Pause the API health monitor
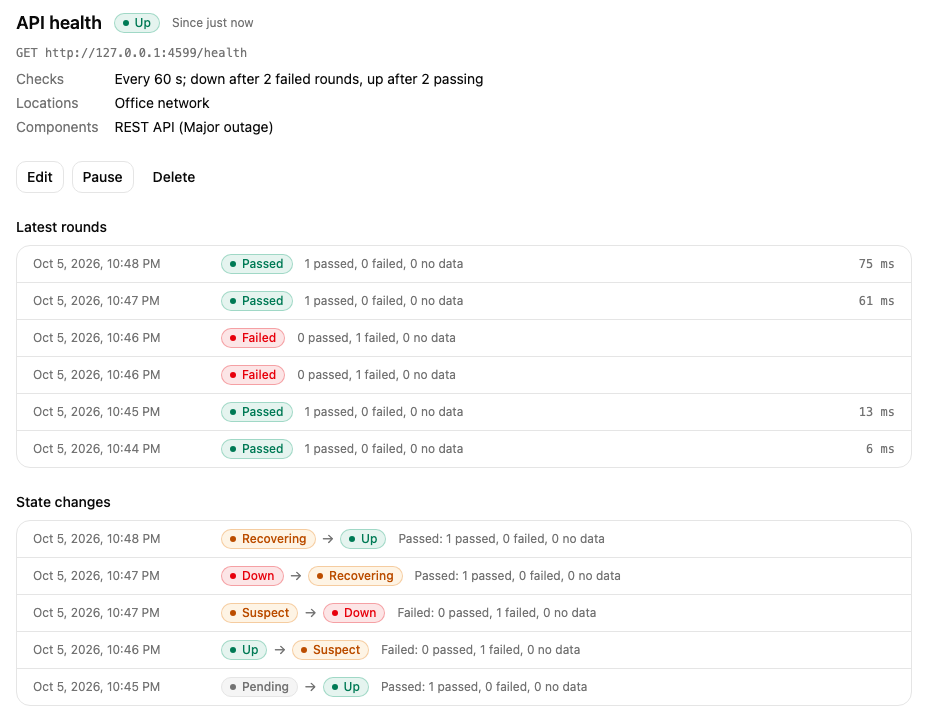928x722 pixels. tap(102, 177)
